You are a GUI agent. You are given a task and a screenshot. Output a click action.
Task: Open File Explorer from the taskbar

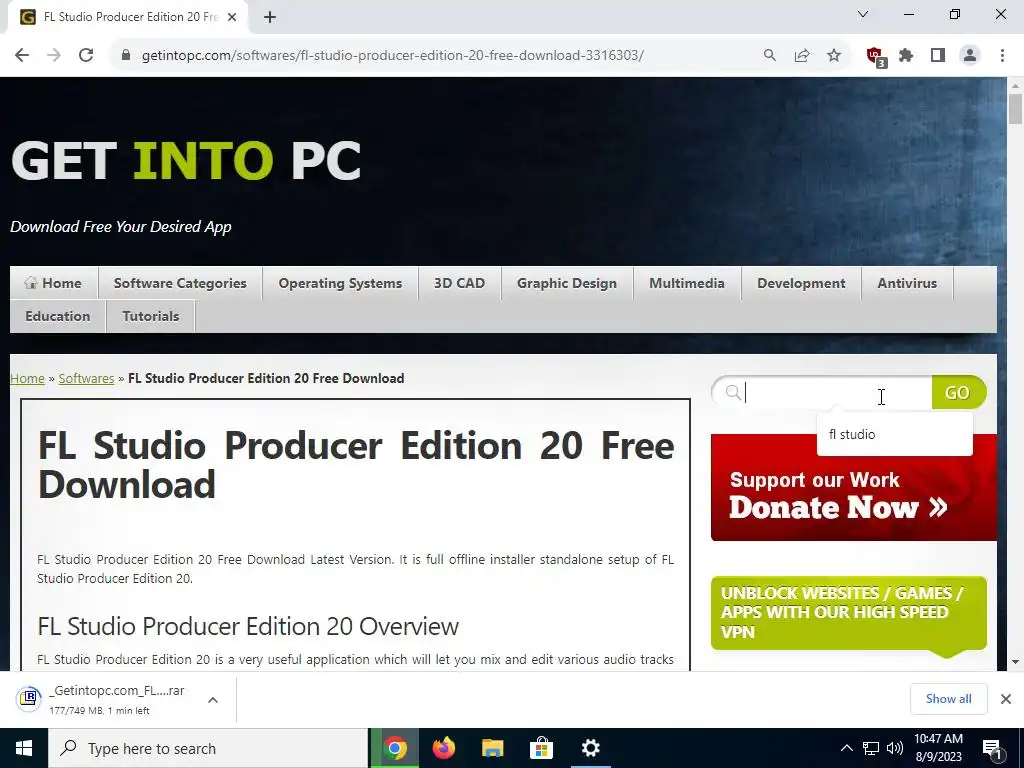[493, 748]
